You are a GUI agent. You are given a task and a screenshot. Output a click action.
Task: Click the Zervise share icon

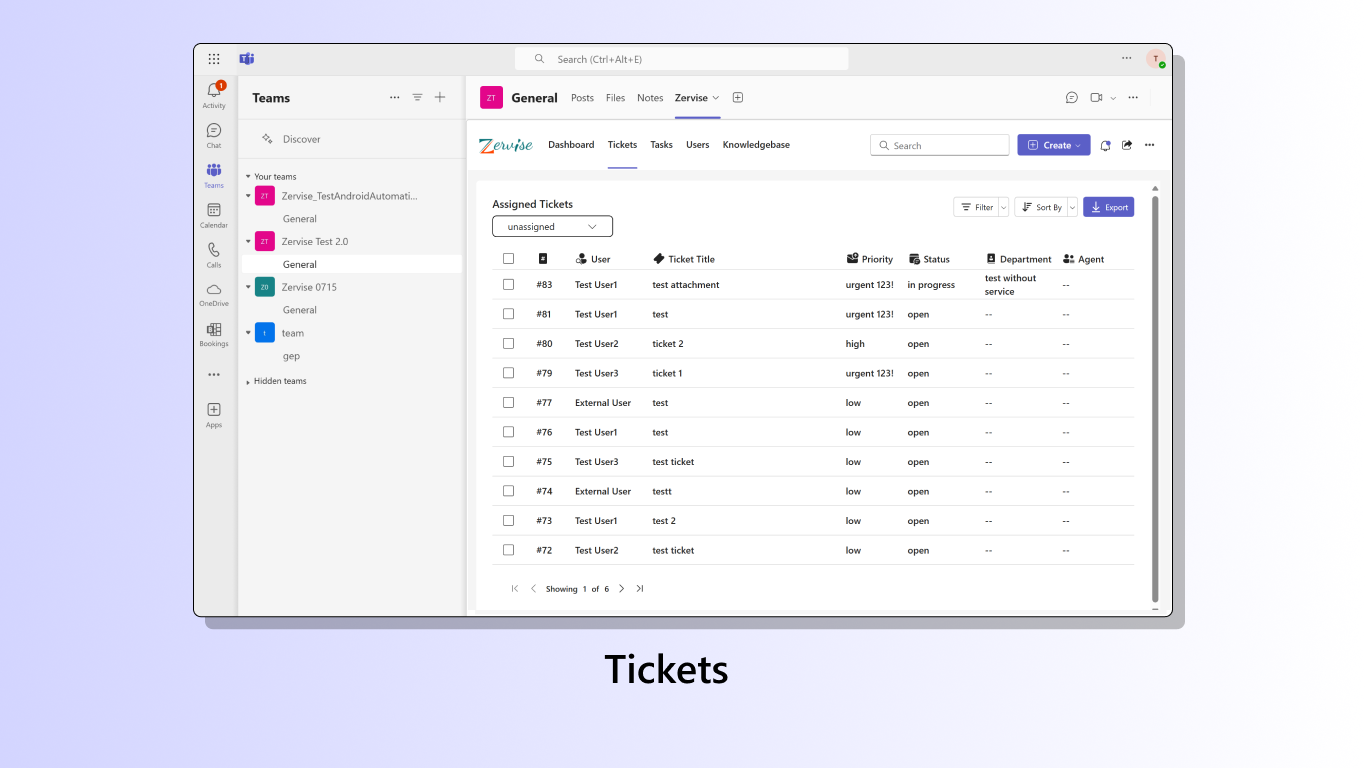pyautogui.click(x=1127, y=145)
